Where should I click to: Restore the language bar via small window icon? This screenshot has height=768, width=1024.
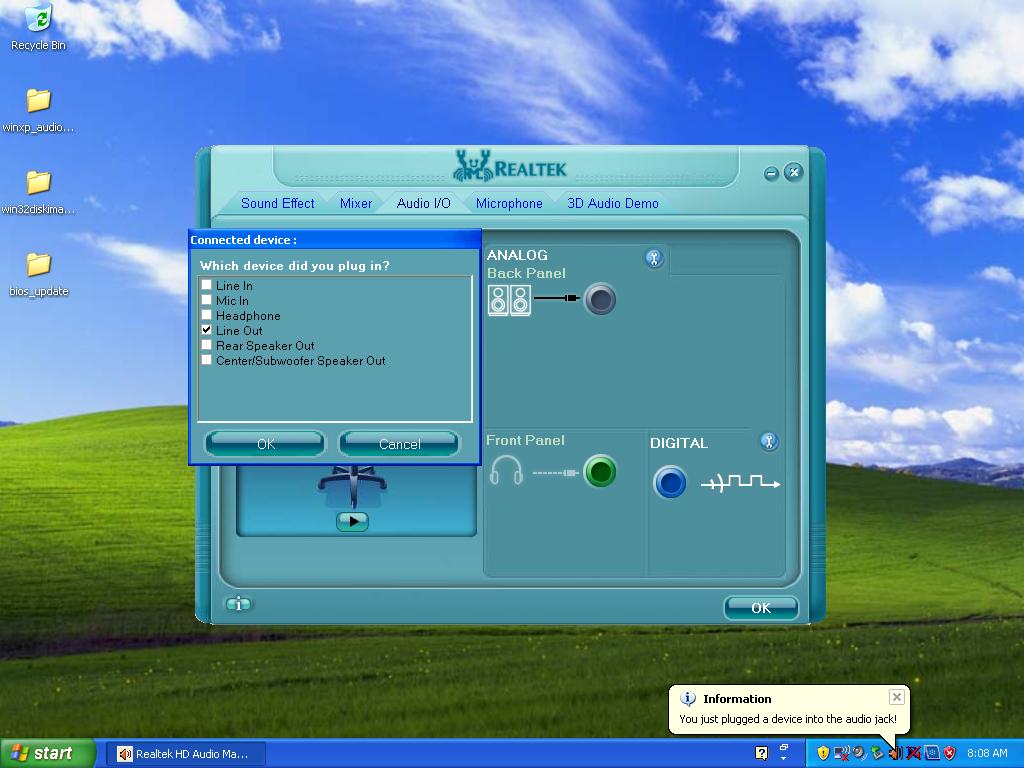[x=784, y=747]
